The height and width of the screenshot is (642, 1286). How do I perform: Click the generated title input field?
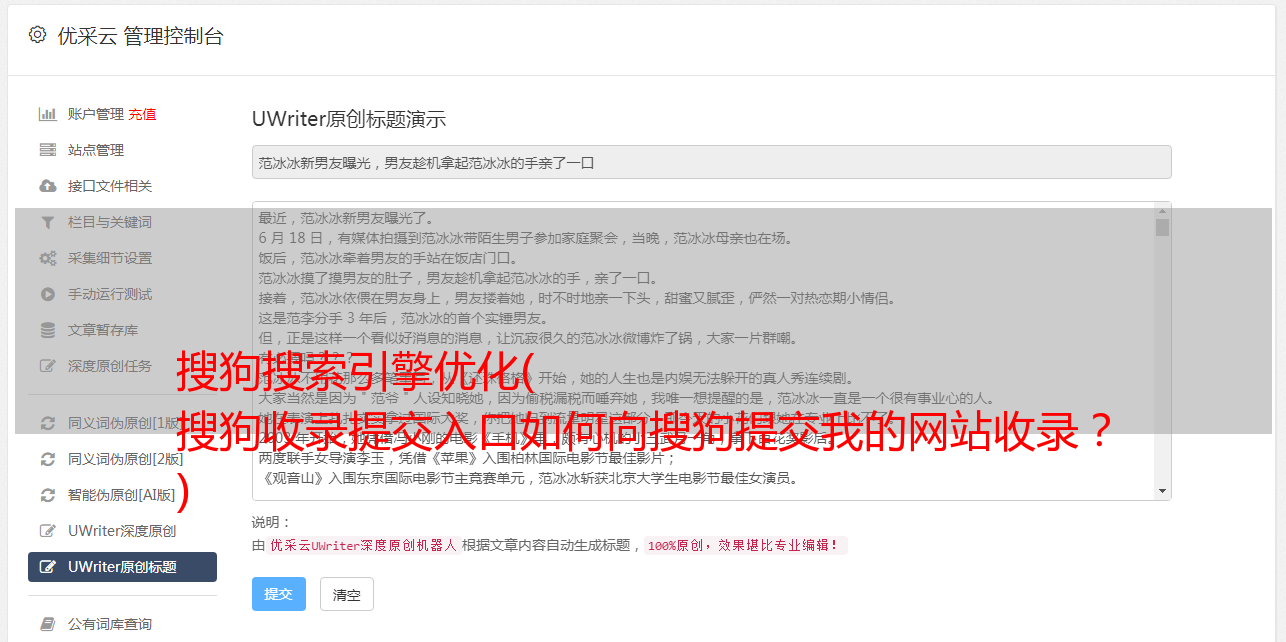[711, 162]
